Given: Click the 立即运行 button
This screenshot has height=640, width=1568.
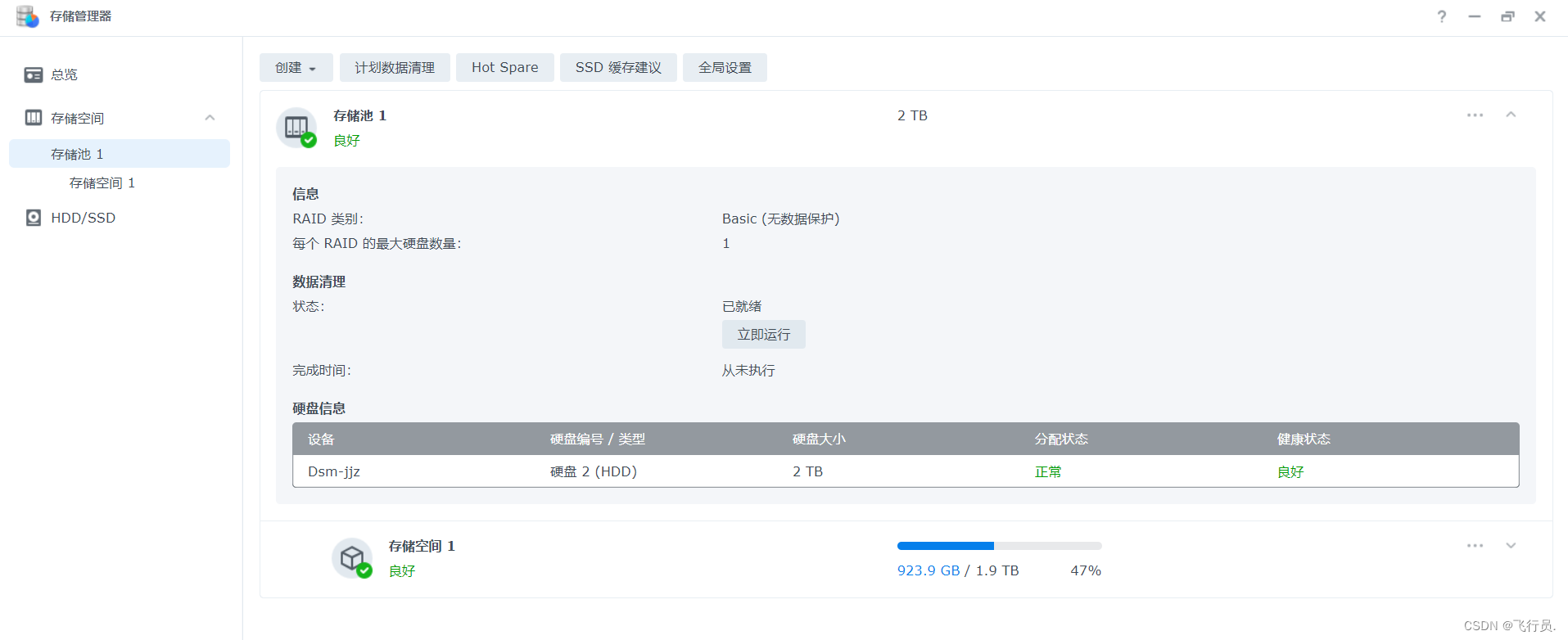Looking at the screenshot, I should pos(763,335).
